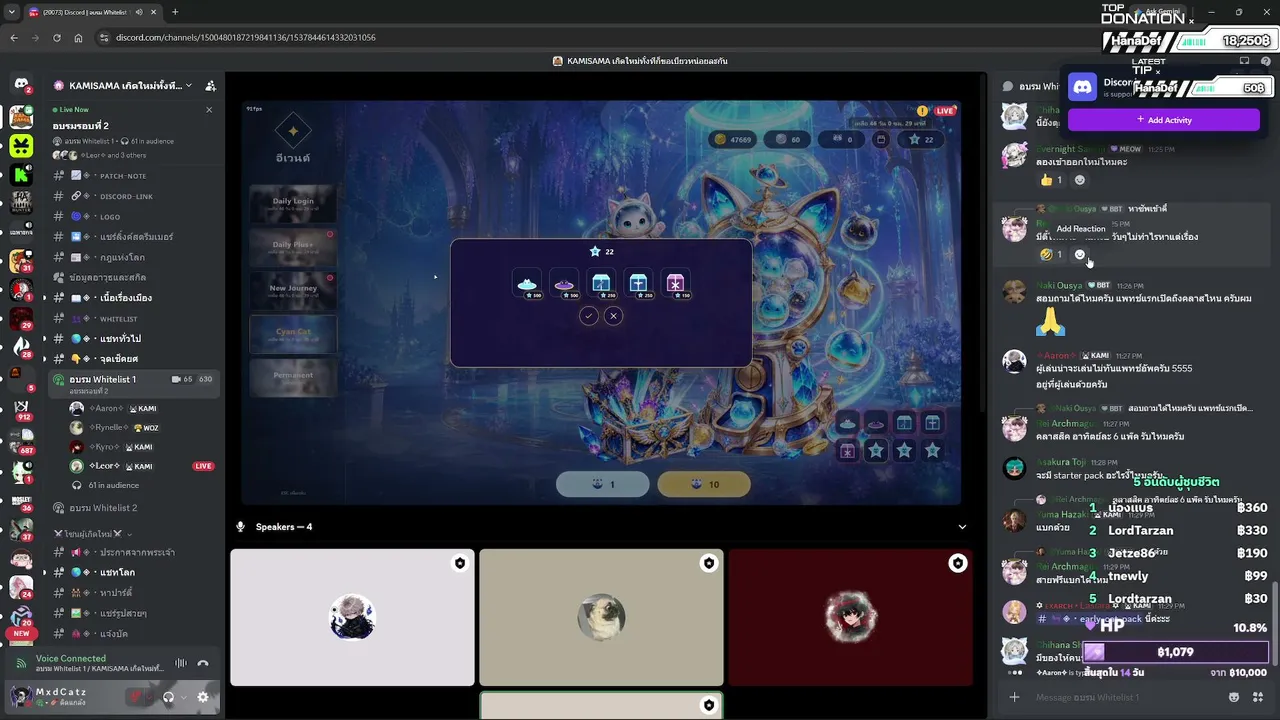The height and width of the screenshot is (720, 1280).
Task: Open the emoji picker in the message box
Action: (x=1234, y=697)
